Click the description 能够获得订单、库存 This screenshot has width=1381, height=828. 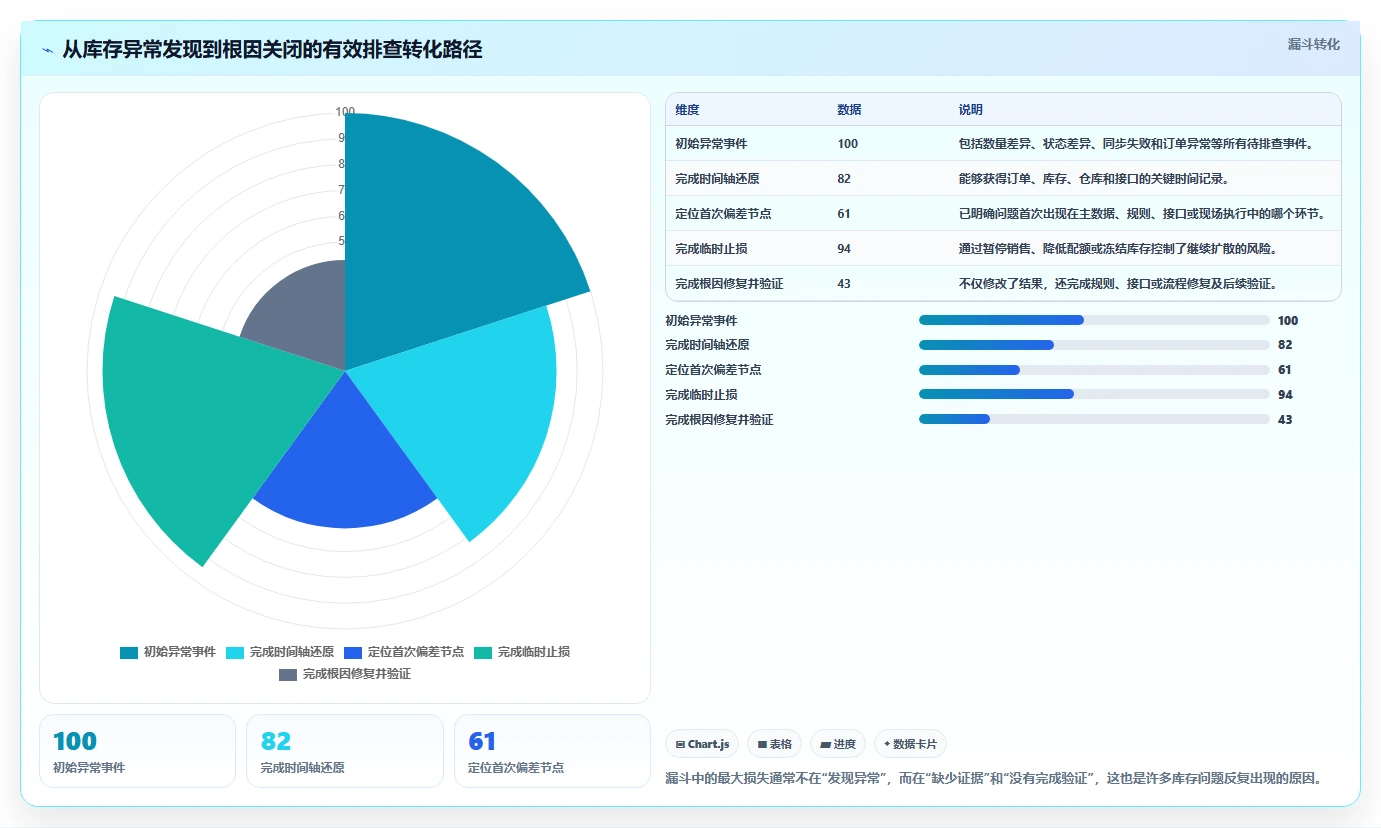1093,178
